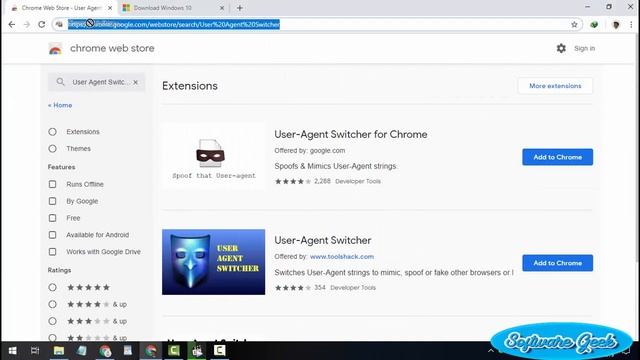640x360 pixels.
Task: Add toolshack User-Agent Switcher to Chrome
Action: coord(558,263)
